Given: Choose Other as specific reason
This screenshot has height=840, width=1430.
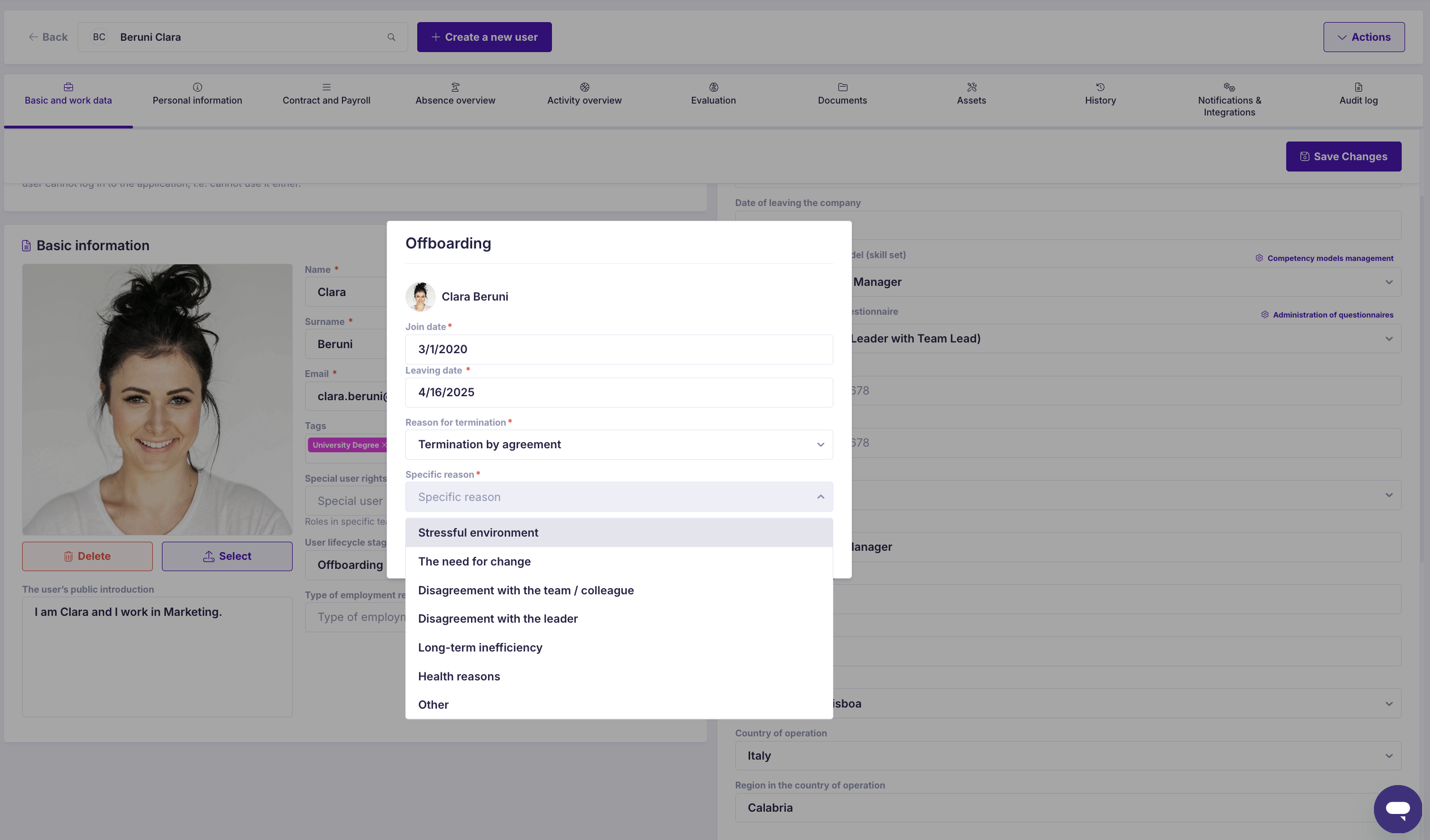Looking at the screenshot, I should (x=619, y=705).
